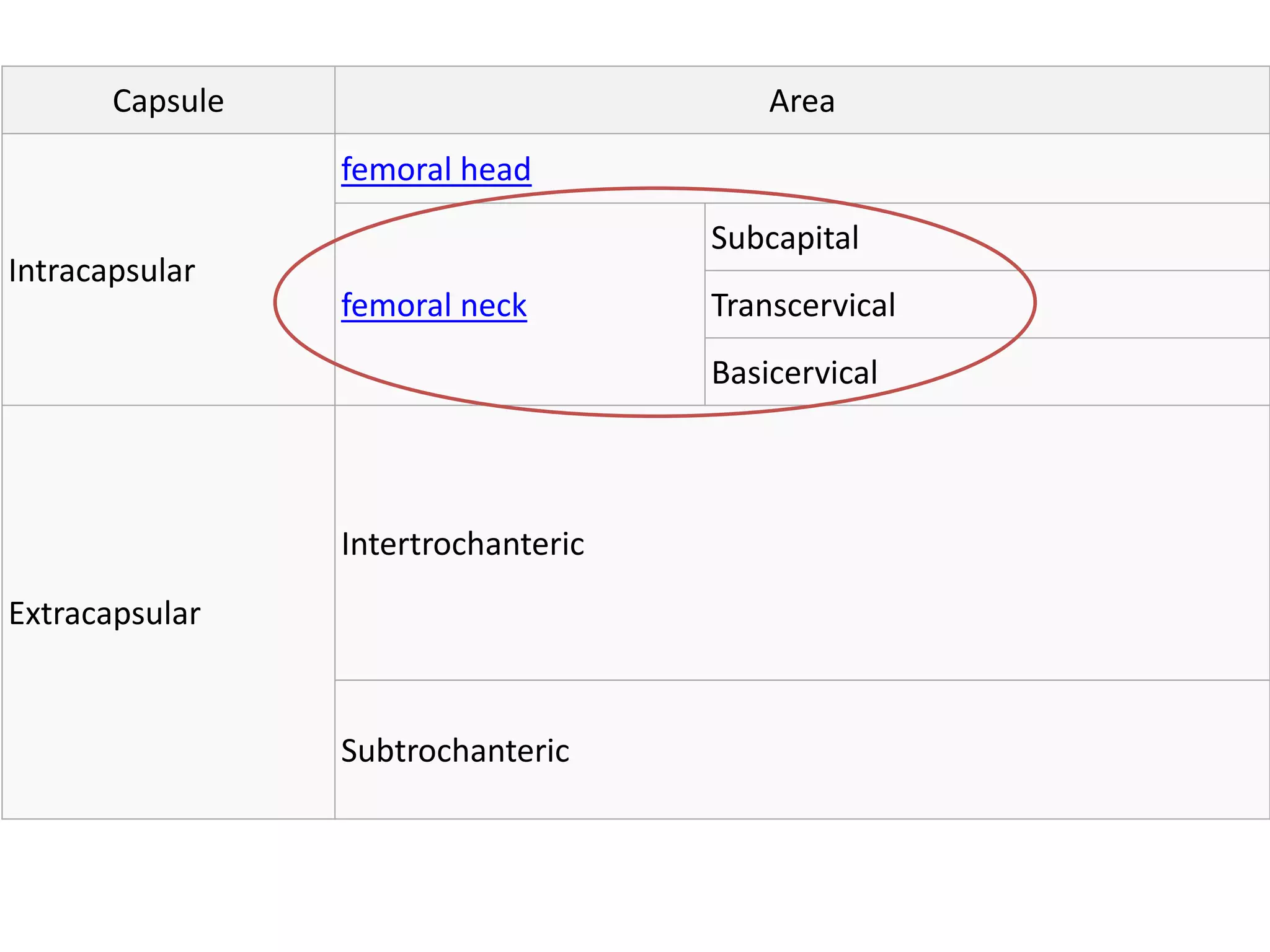Click the "Capsule" column header

point(168,101)
